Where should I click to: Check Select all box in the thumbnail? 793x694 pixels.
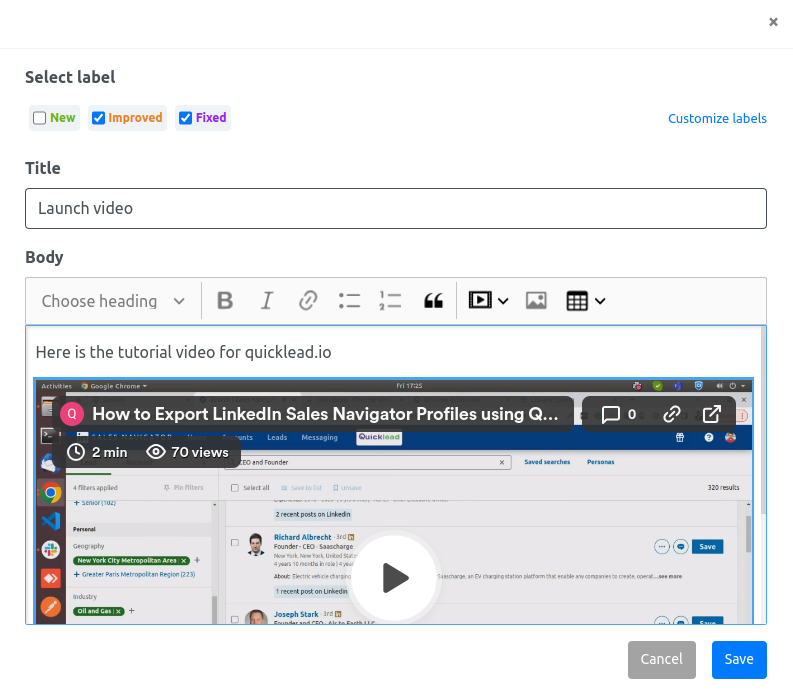pos(235,488)
